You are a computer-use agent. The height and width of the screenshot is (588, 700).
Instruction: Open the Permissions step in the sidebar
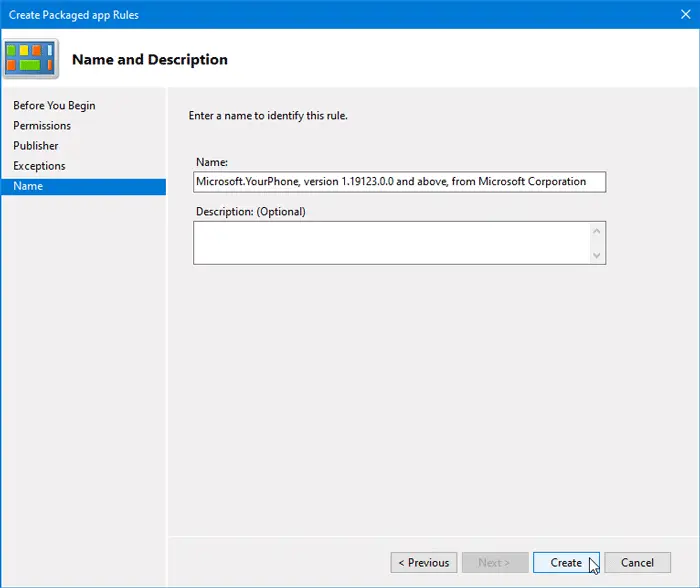[x=42, y=125]
